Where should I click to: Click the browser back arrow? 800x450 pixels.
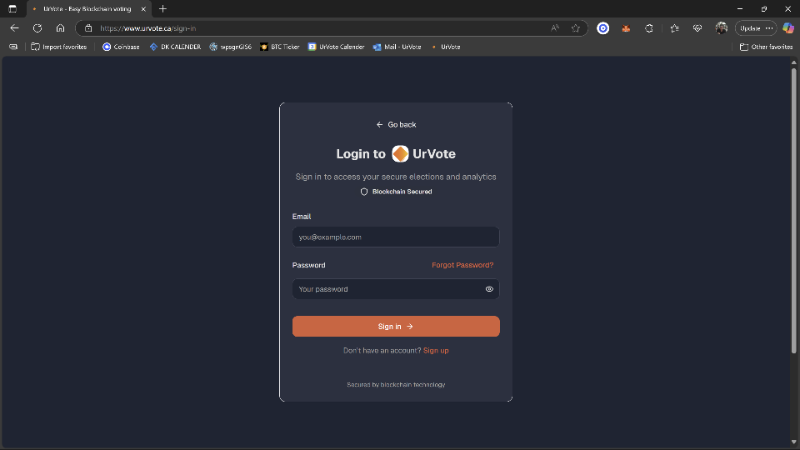pos(14,28)
